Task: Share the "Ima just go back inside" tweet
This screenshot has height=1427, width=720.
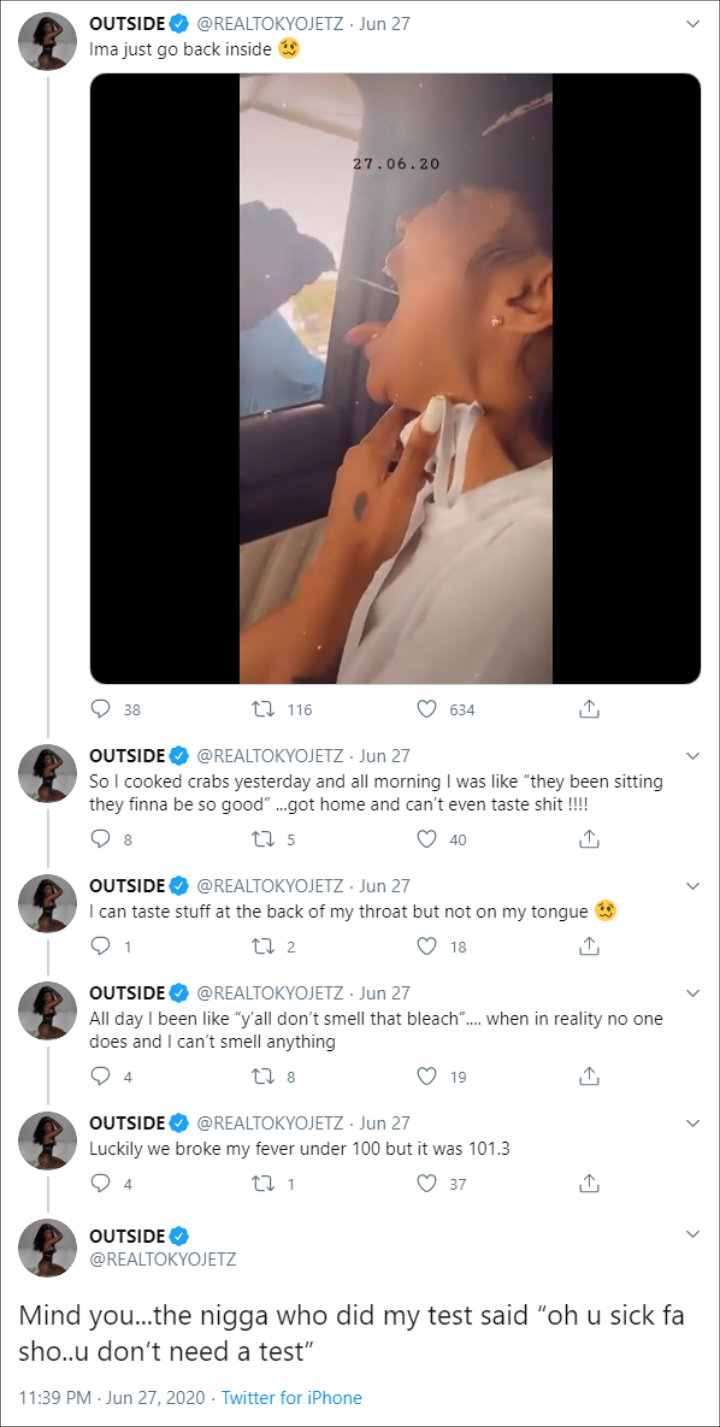Action: (x=589, y=709)
